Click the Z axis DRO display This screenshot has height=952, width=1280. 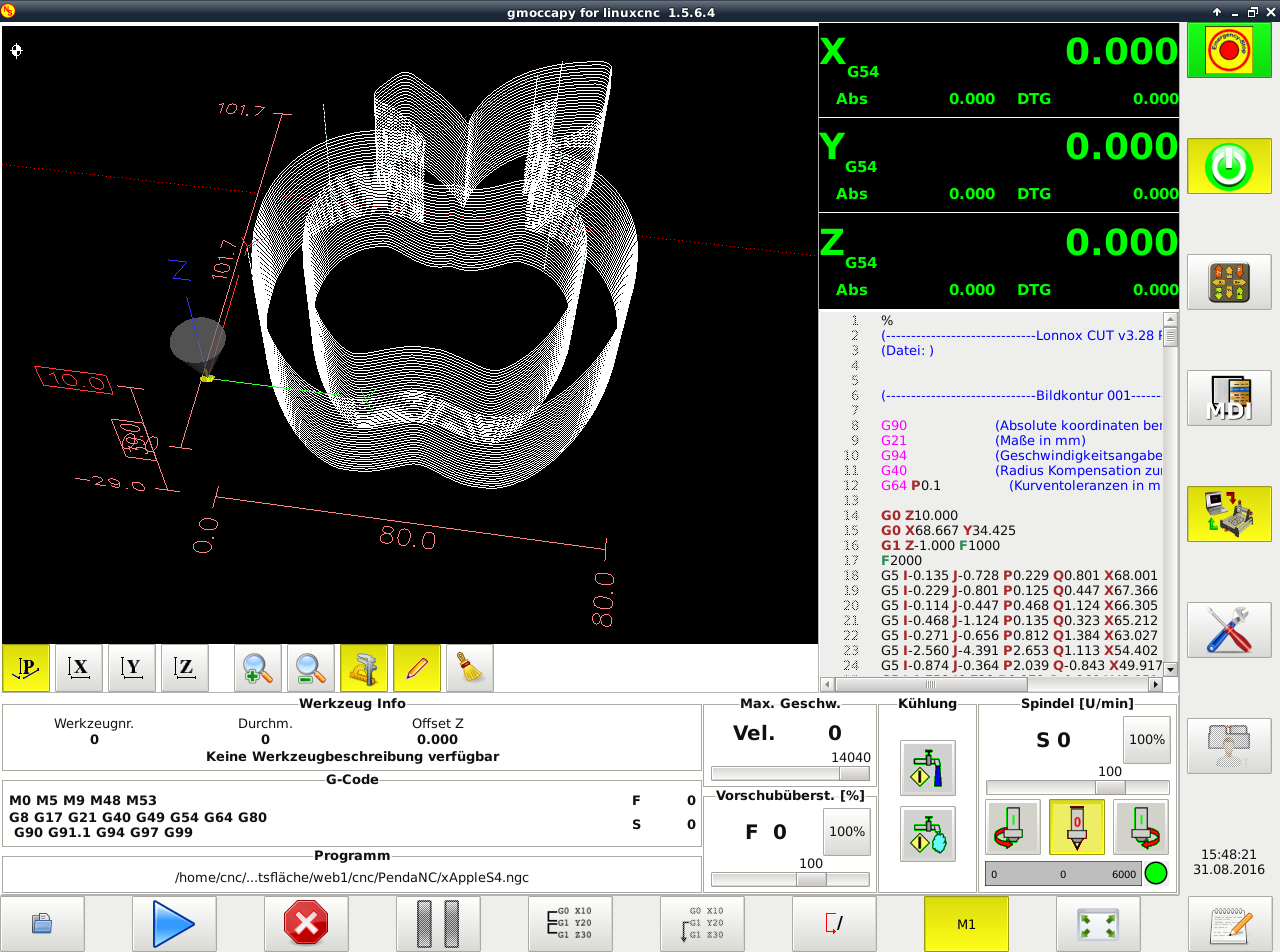coord(999,261)
